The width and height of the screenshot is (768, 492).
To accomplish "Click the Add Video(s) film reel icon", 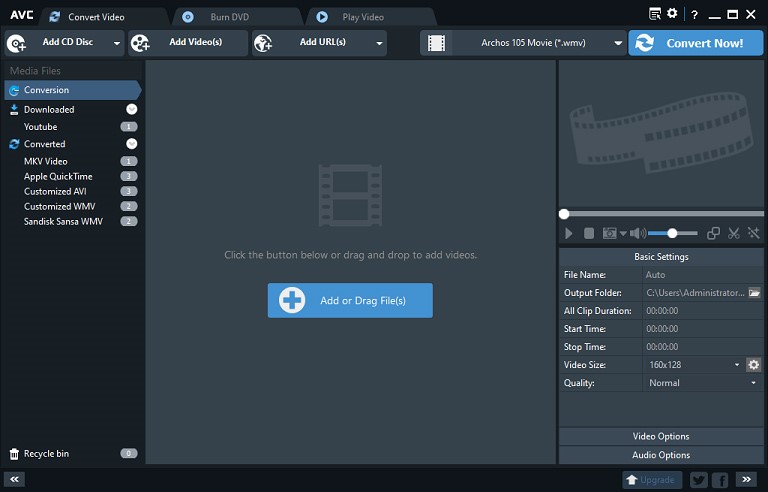I will tap(140, 43).
